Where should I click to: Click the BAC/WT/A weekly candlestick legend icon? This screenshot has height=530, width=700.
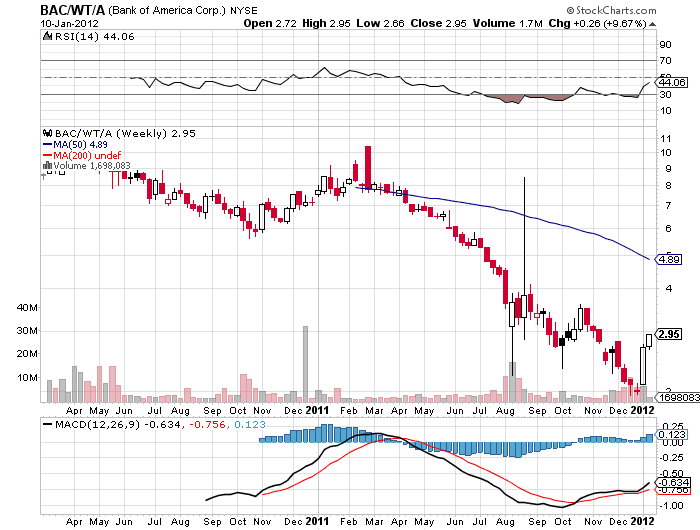[47, 133]
